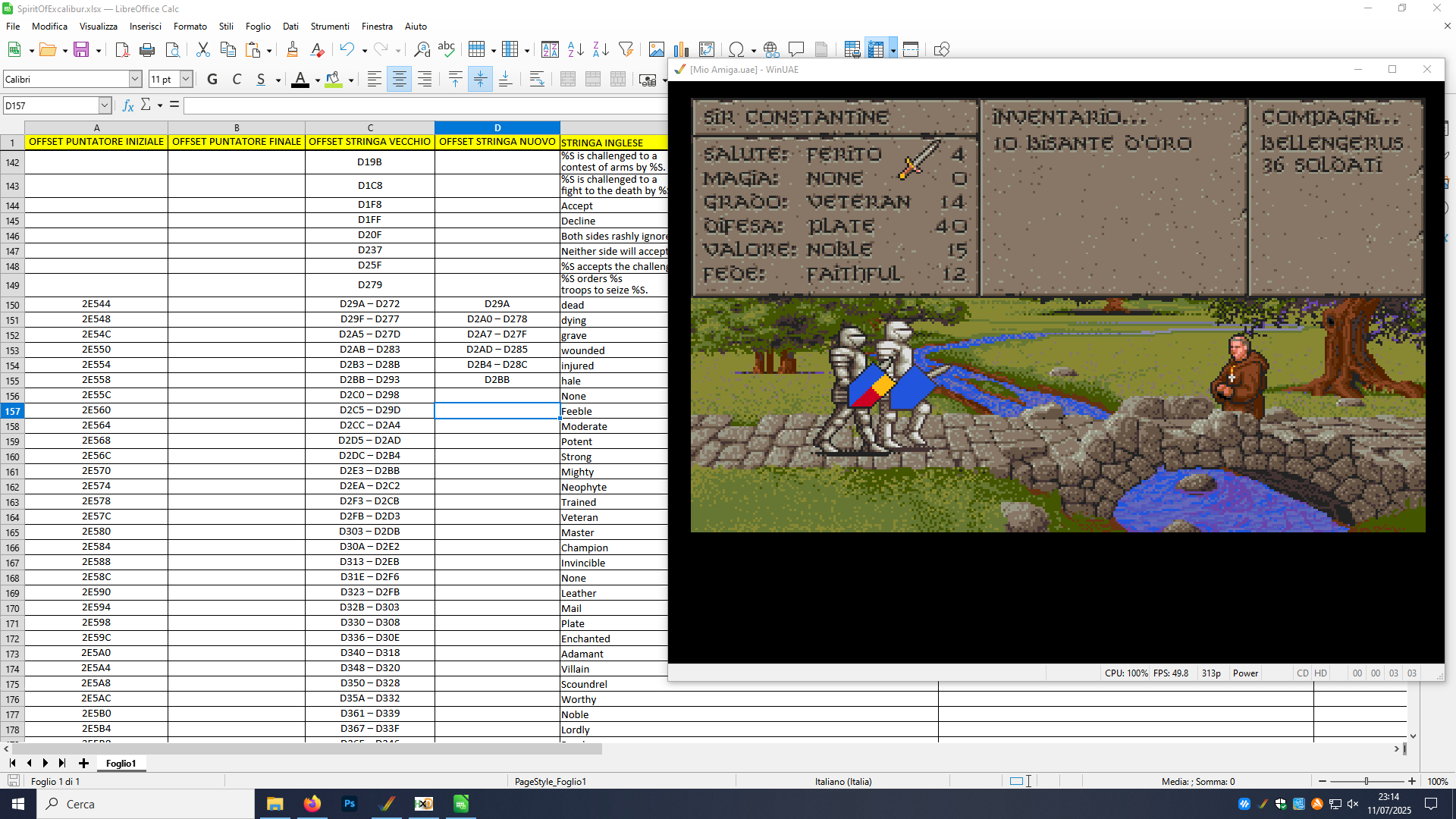Run the Spelling check abc icon
The width and height of the screenshot is (1456, 819).
[x=447, y=50]
